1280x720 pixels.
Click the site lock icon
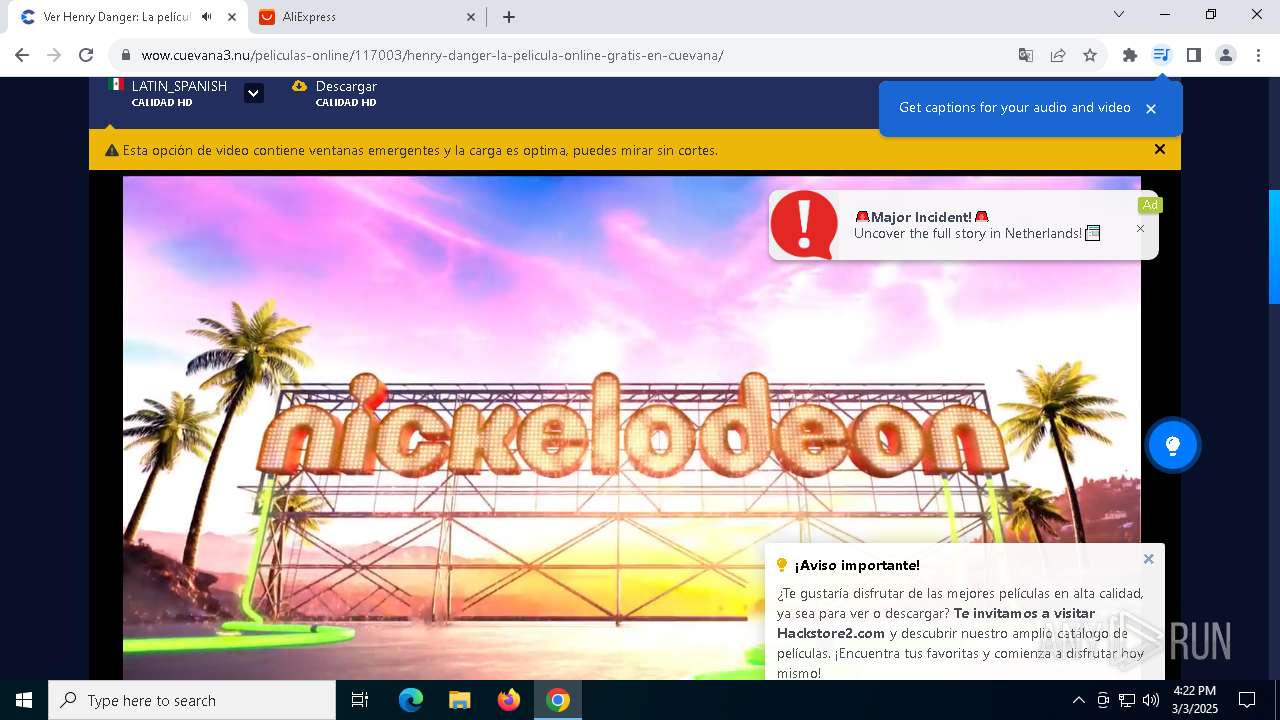tap(126, 55)
